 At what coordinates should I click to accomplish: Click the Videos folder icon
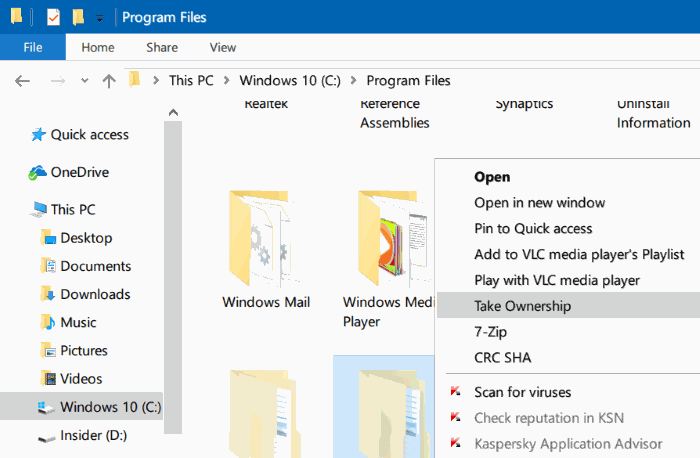[x=48, y=379]
